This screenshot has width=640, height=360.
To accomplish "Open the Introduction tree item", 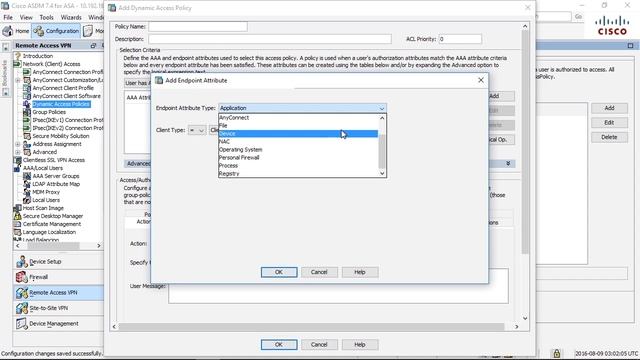I will pyautogui.click(x=38, y=56).
